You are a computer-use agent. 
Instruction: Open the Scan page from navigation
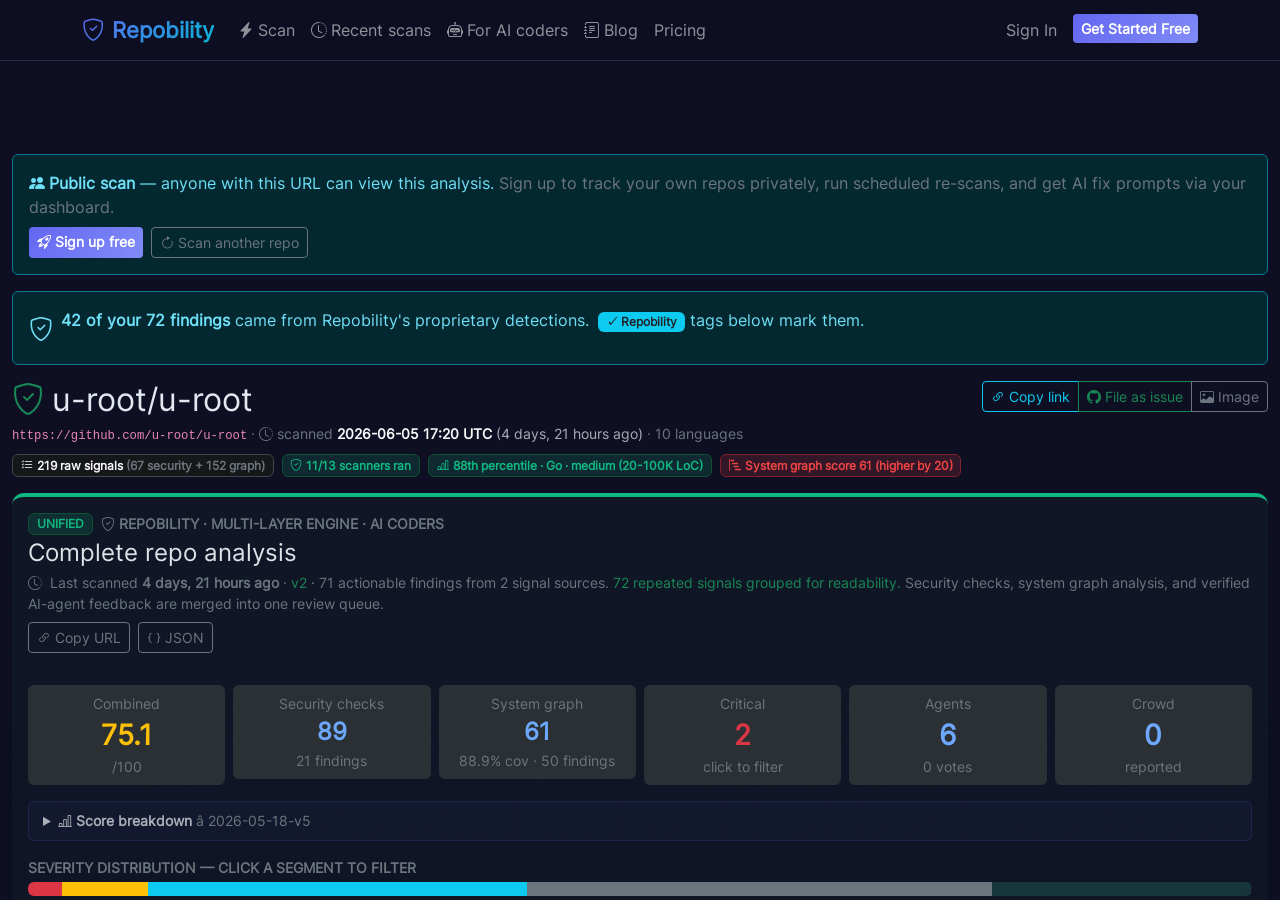click(x=267, y=30)
